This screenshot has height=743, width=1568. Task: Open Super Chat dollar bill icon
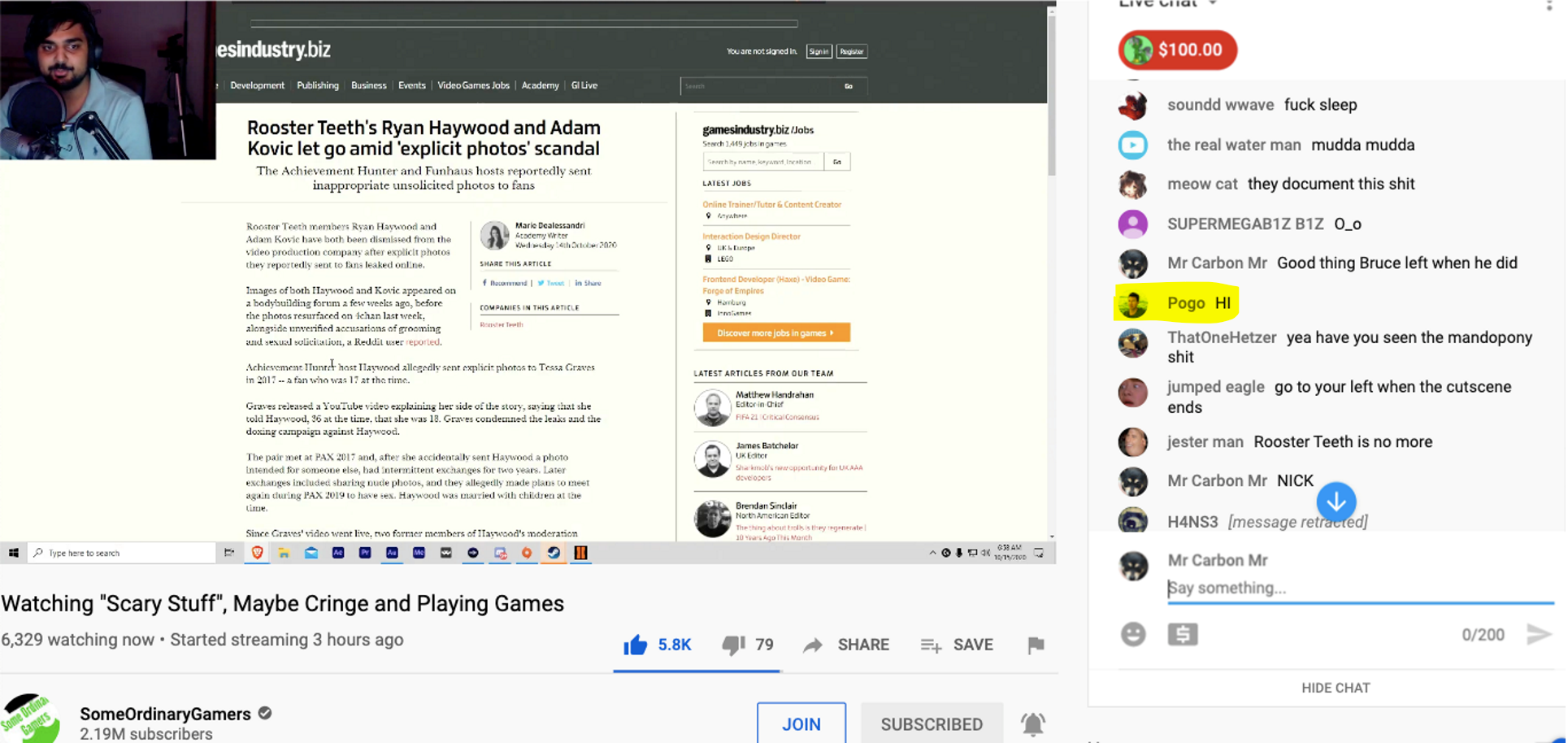click(x=1183, y=634)
